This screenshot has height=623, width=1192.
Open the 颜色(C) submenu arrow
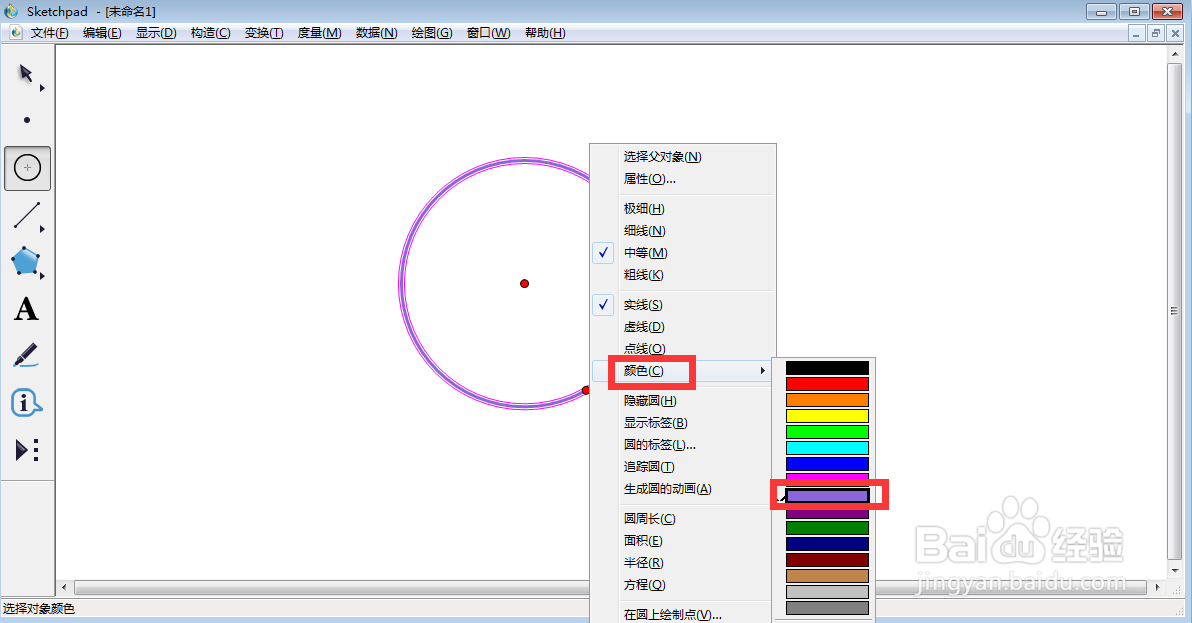pyautogui.click(x=762, y=371)
